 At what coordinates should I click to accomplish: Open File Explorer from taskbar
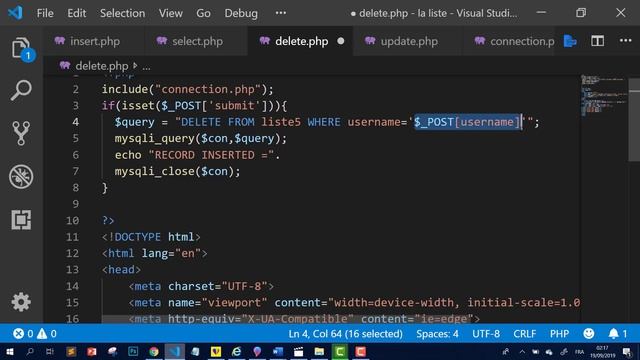pos(319,351)
